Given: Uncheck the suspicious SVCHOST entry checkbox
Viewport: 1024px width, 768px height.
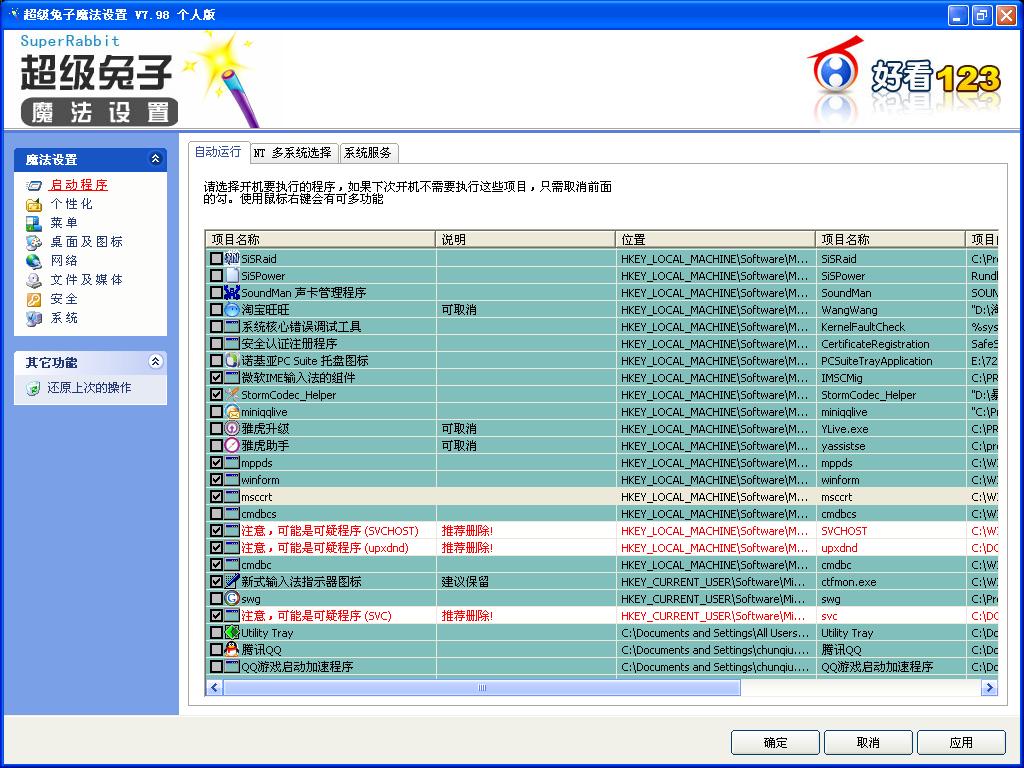Looking at the screenshot, I should coord(216,530).
